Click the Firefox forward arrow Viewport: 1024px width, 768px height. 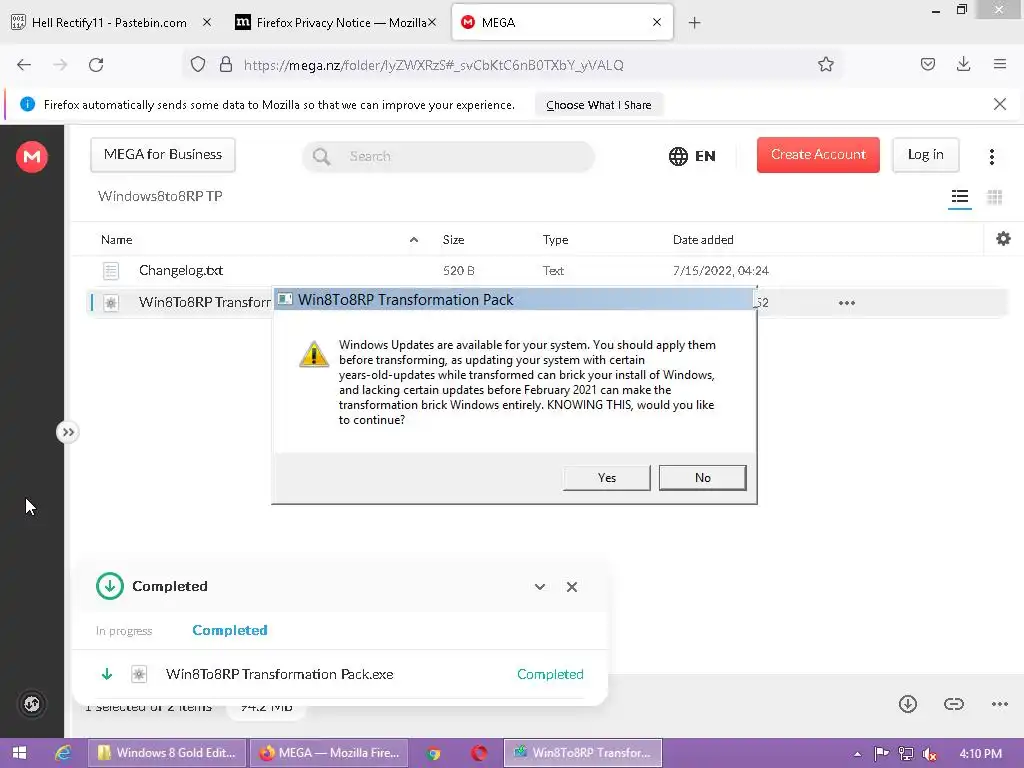coord(60,65)
